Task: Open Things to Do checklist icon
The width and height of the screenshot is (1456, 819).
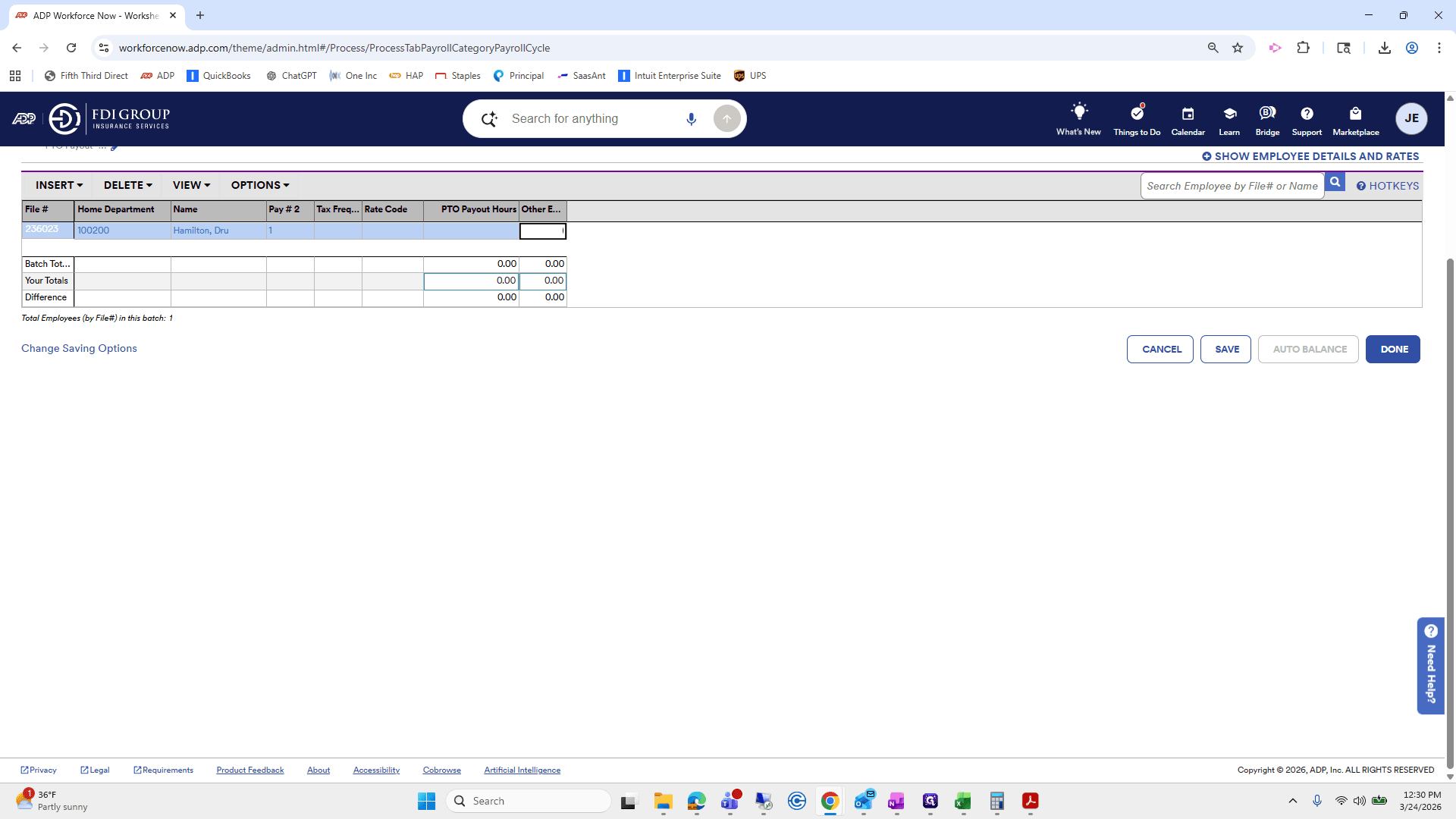Action: [1137, 113]
